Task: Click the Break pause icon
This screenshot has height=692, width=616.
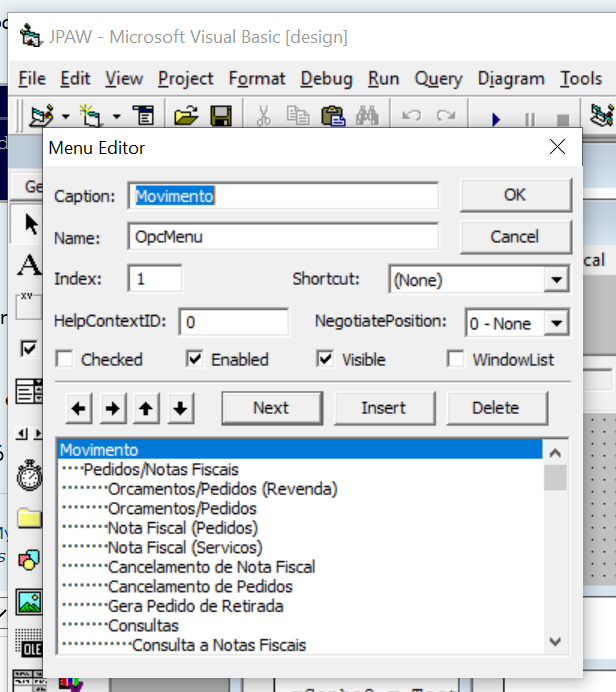Action: coord(530,119)
